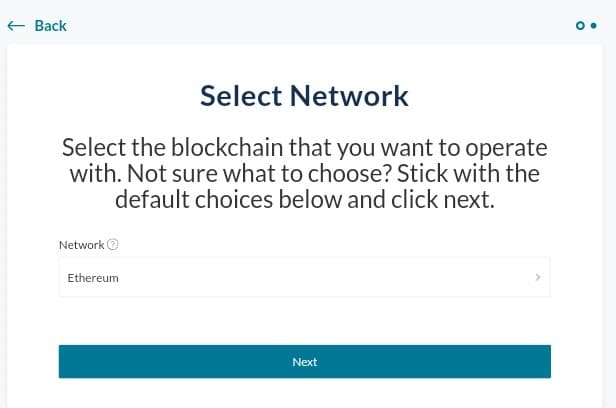Select the filled second step indicator dot
This screenshot has width=616, height=408.
[594, 26]
